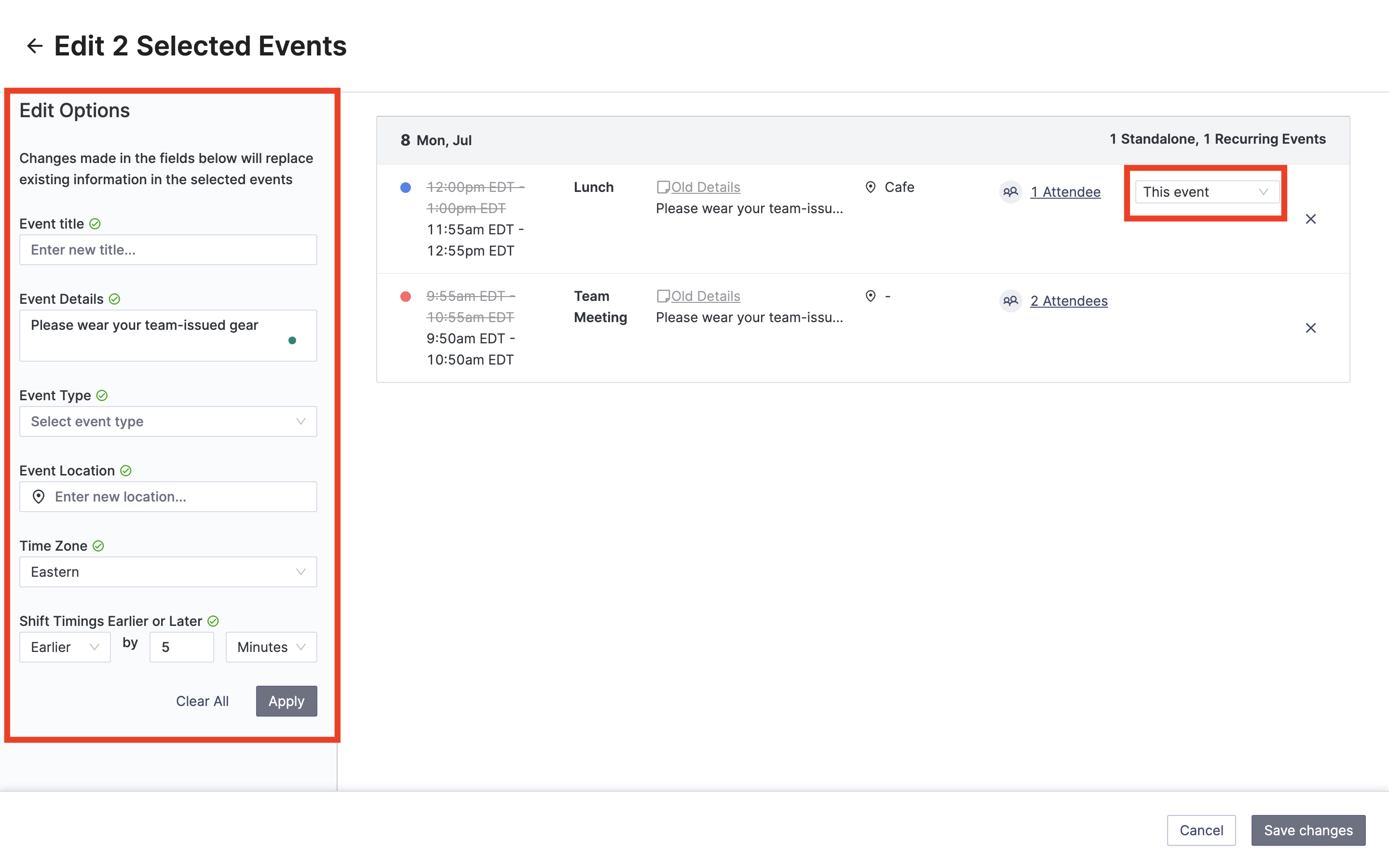Screen dimensions: 1389x868
Task: Click the attendees icon in the Lunch row
Action: [x=1011, y=192]
